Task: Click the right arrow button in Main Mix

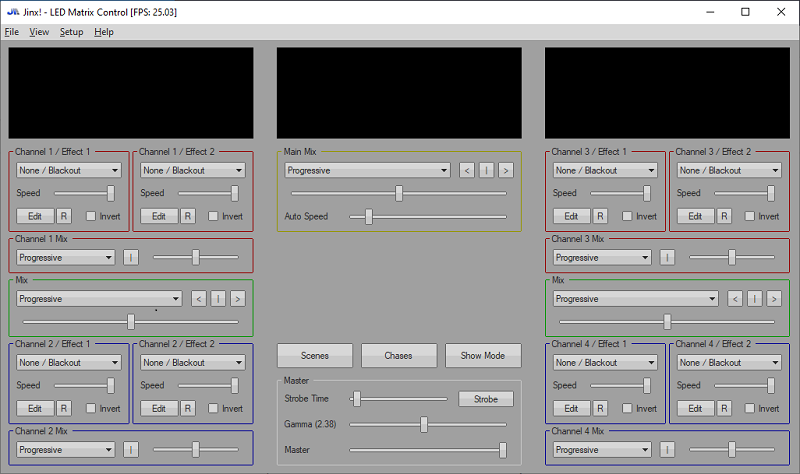Action: [x=506, y=170]
